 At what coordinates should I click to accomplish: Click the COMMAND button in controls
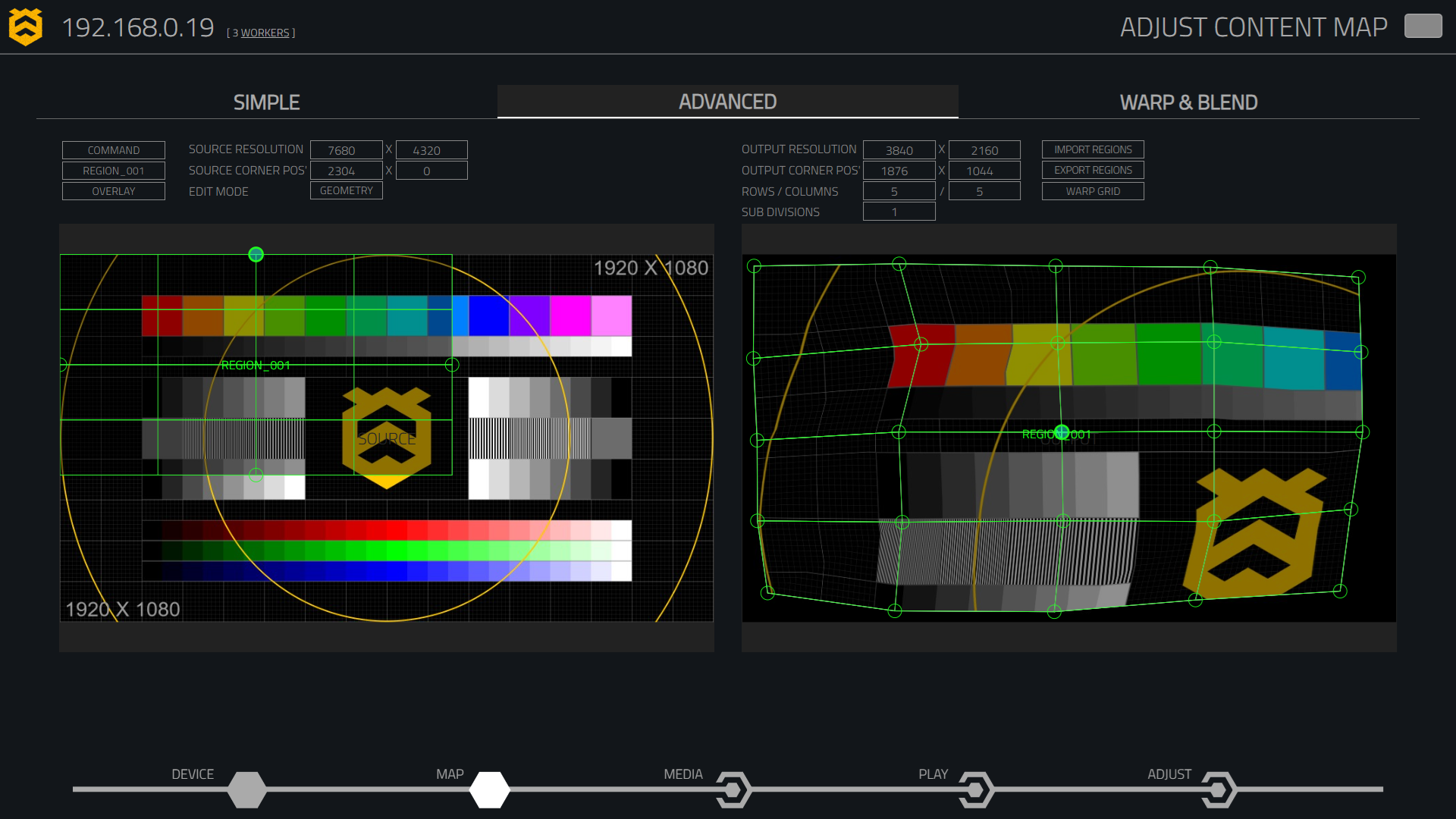point(113,149)
